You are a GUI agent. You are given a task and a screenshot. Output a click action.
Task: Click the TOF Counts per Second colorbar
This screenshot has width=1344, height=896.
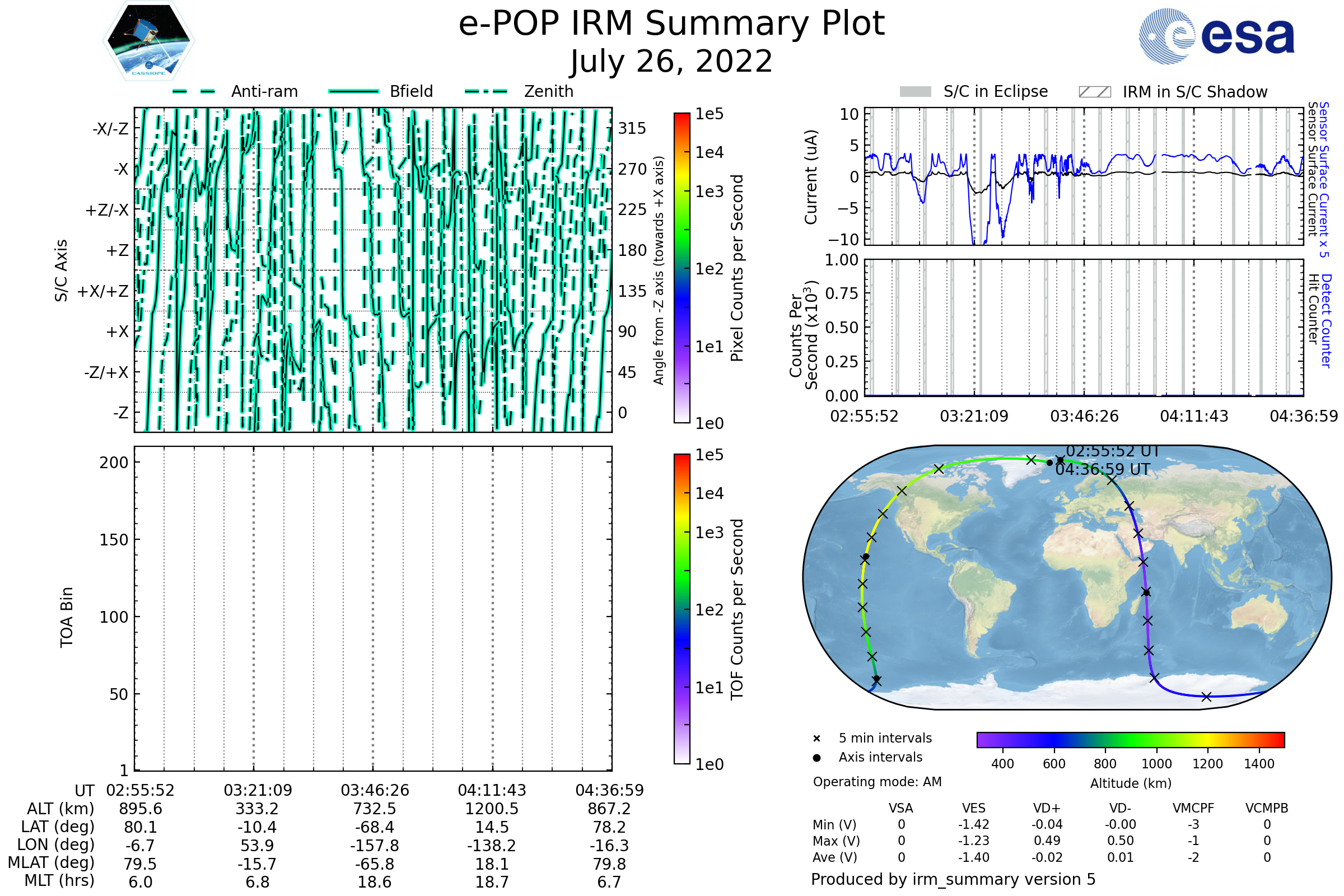[x=682, y=609]
